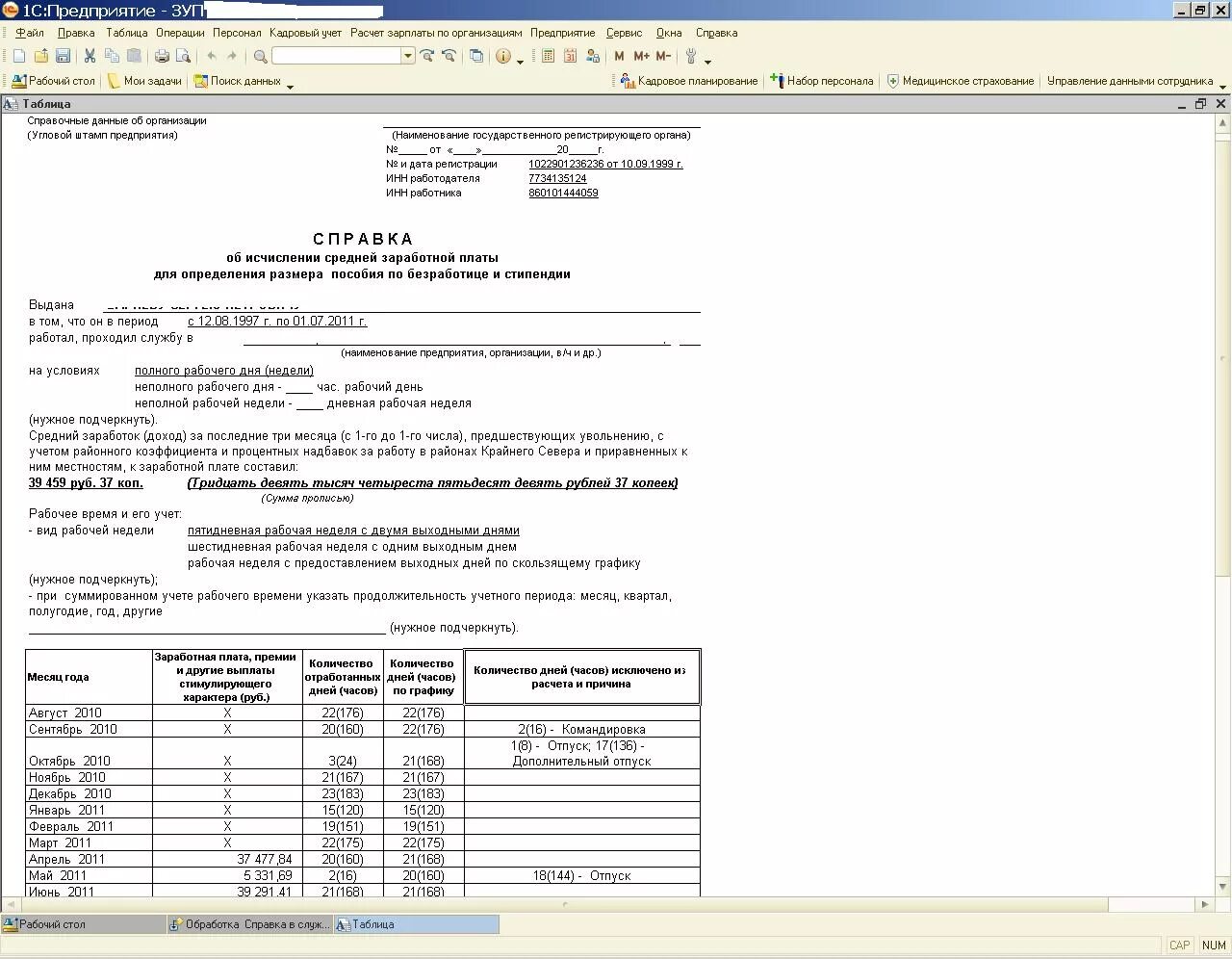Open dropdown arrow next to info icon

pos(521,61)
